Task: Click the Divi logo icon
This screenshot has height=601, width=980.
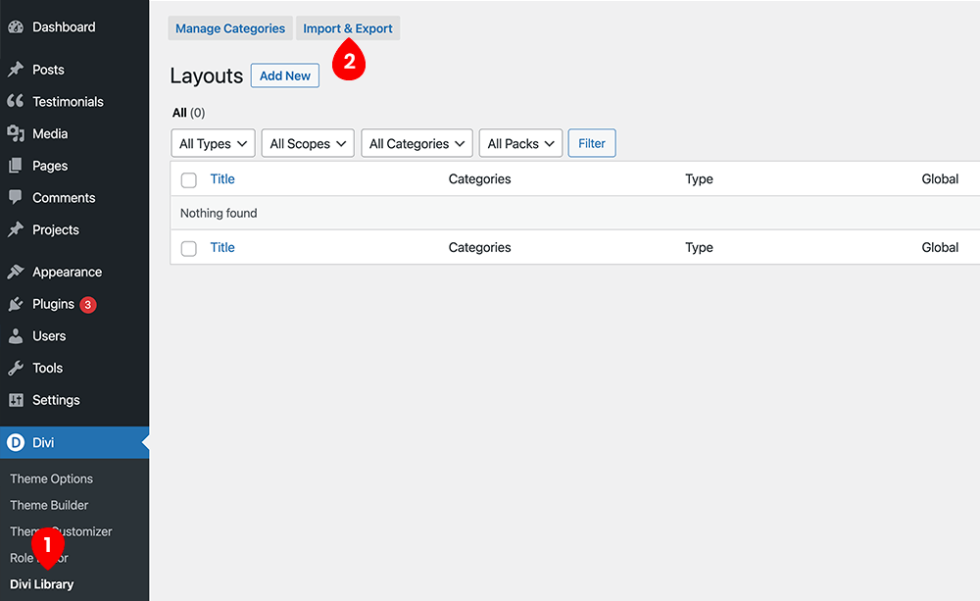Action: coord(16,442)
